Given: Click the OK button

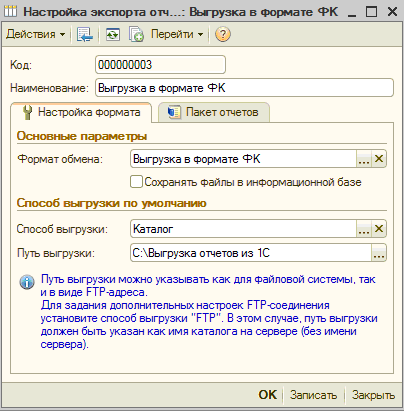Looking at the screenshot, I should pyautogui.click(x=267, y=395).
